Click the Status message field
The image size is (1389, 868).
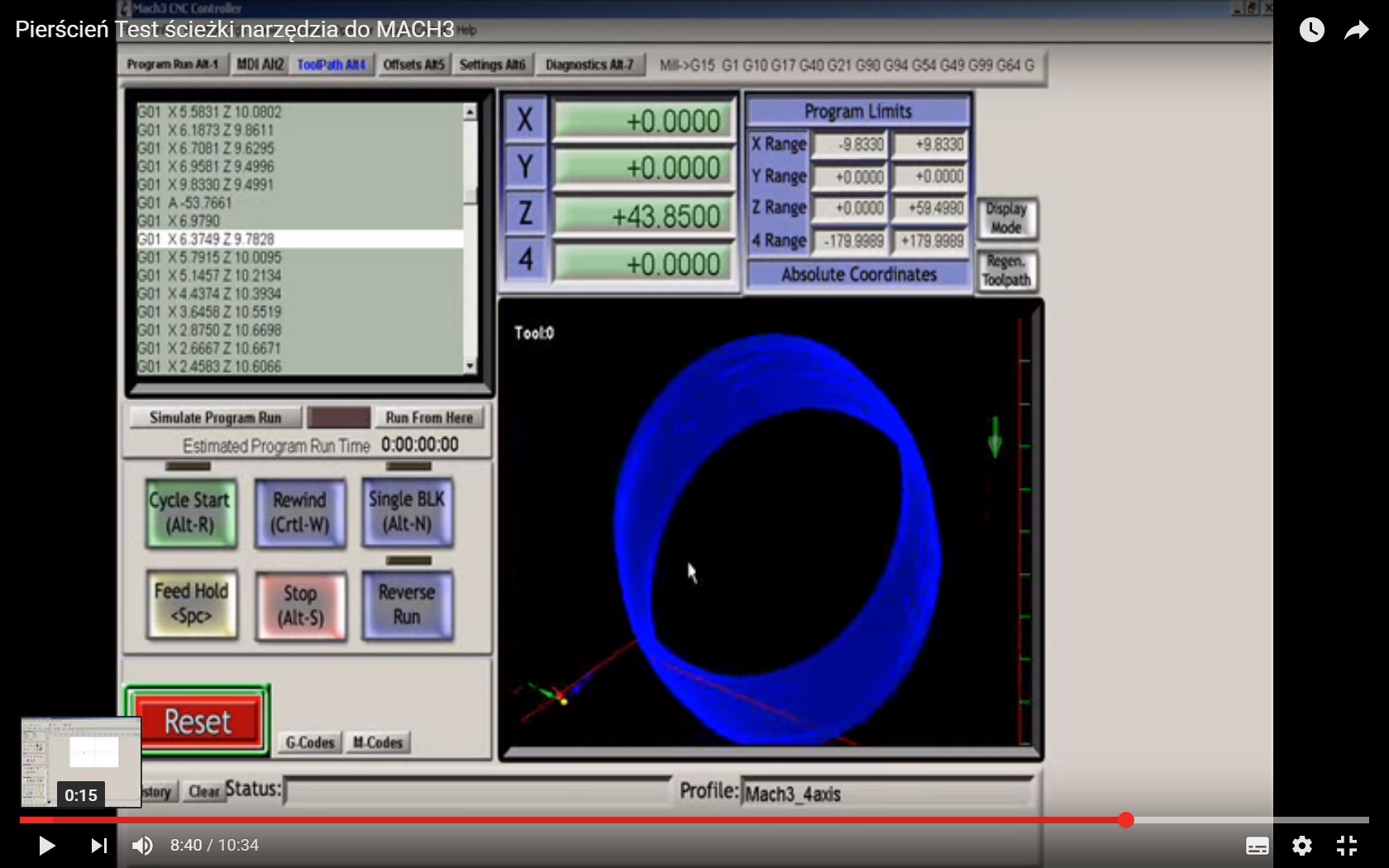(x=478, y=791)
